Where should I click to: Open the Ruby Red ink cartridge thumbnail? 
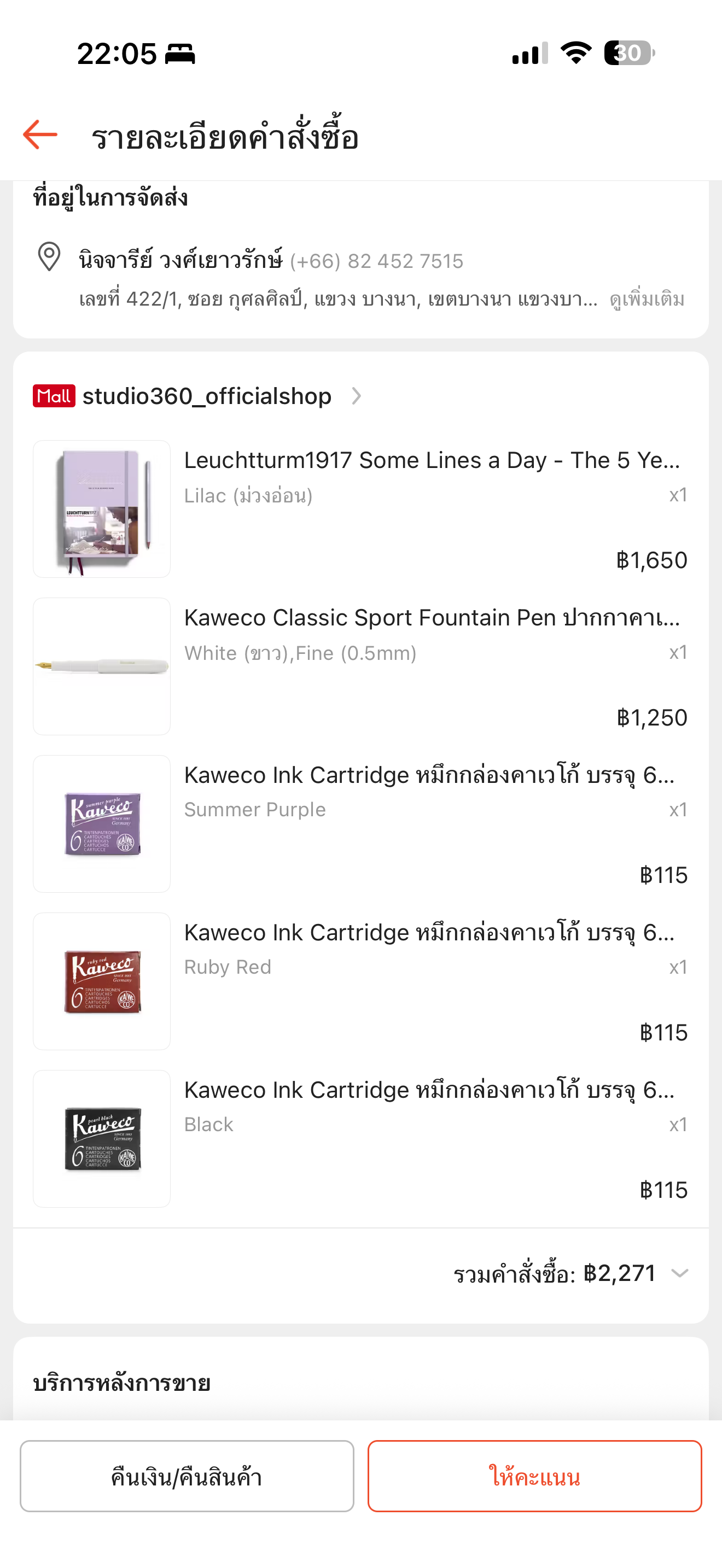(x=102, y=981)
